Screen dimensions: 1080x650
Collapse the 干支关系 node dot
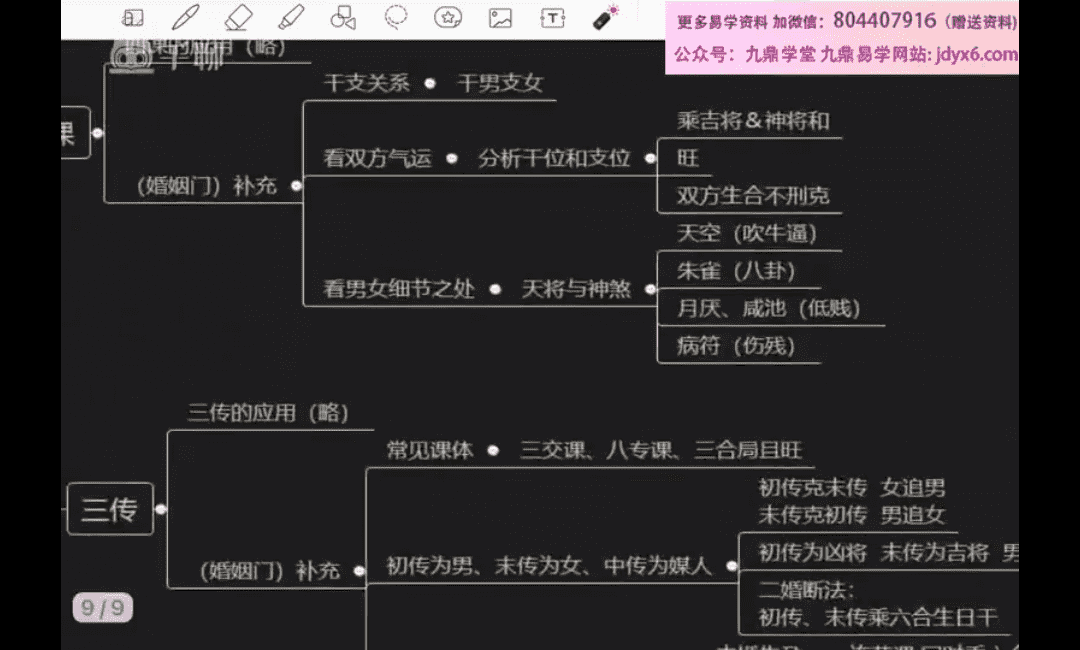430,84
